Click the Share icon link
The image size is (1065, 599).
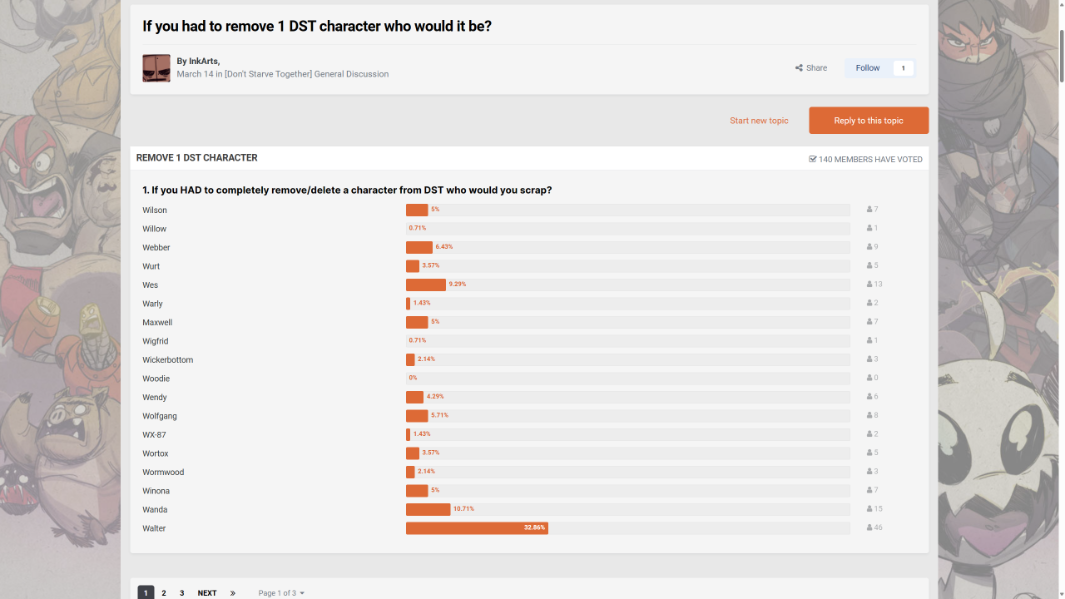[x=811, y=68]
